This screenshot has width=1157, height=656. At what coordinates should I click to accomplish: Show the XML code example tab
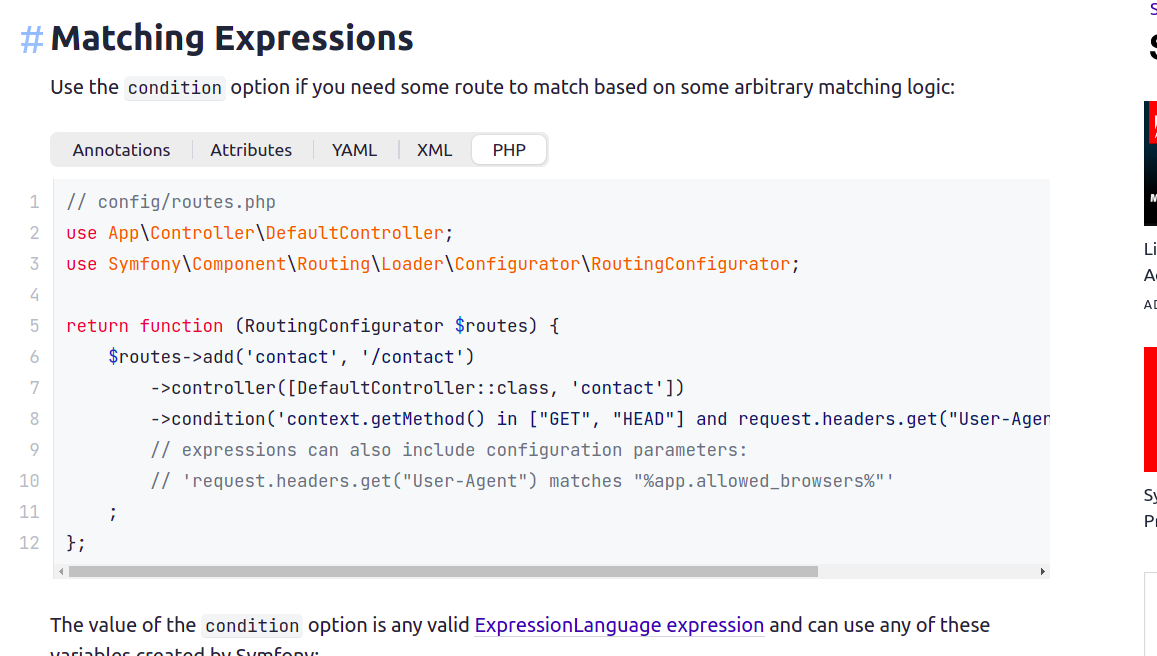pyautogui.click(x=434, y=150)
